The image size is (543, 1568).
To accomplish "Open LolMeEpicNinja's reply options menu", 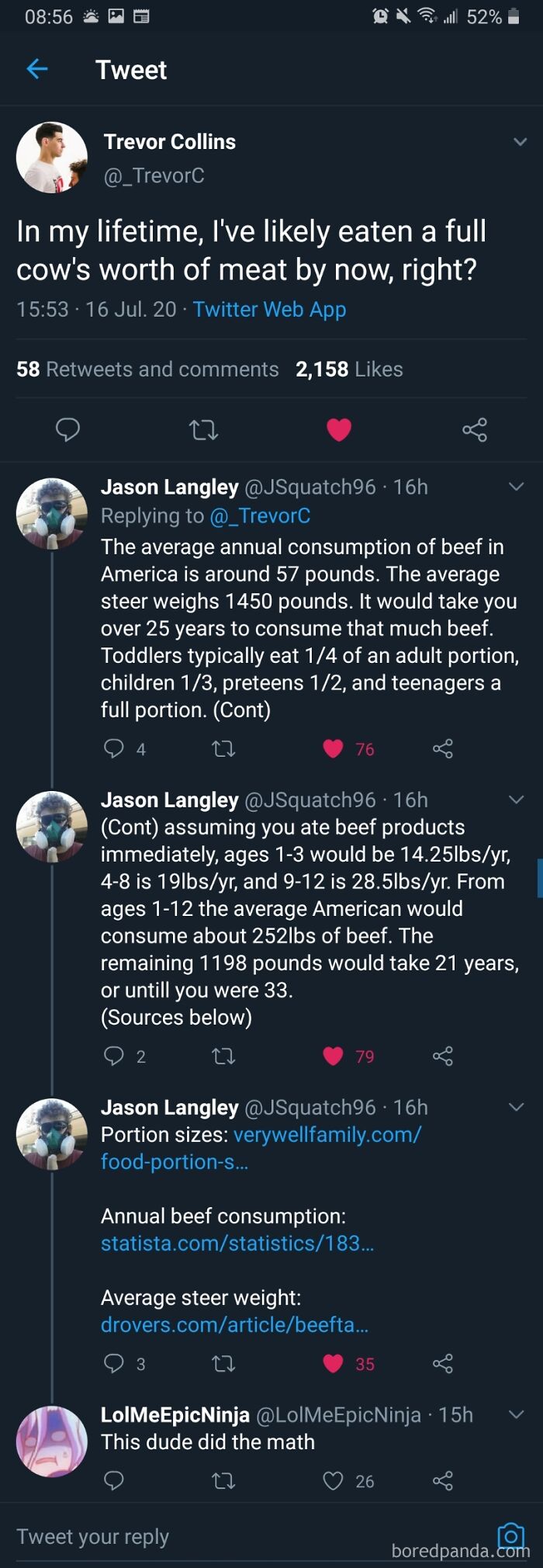I will [x=517, y=1414].
